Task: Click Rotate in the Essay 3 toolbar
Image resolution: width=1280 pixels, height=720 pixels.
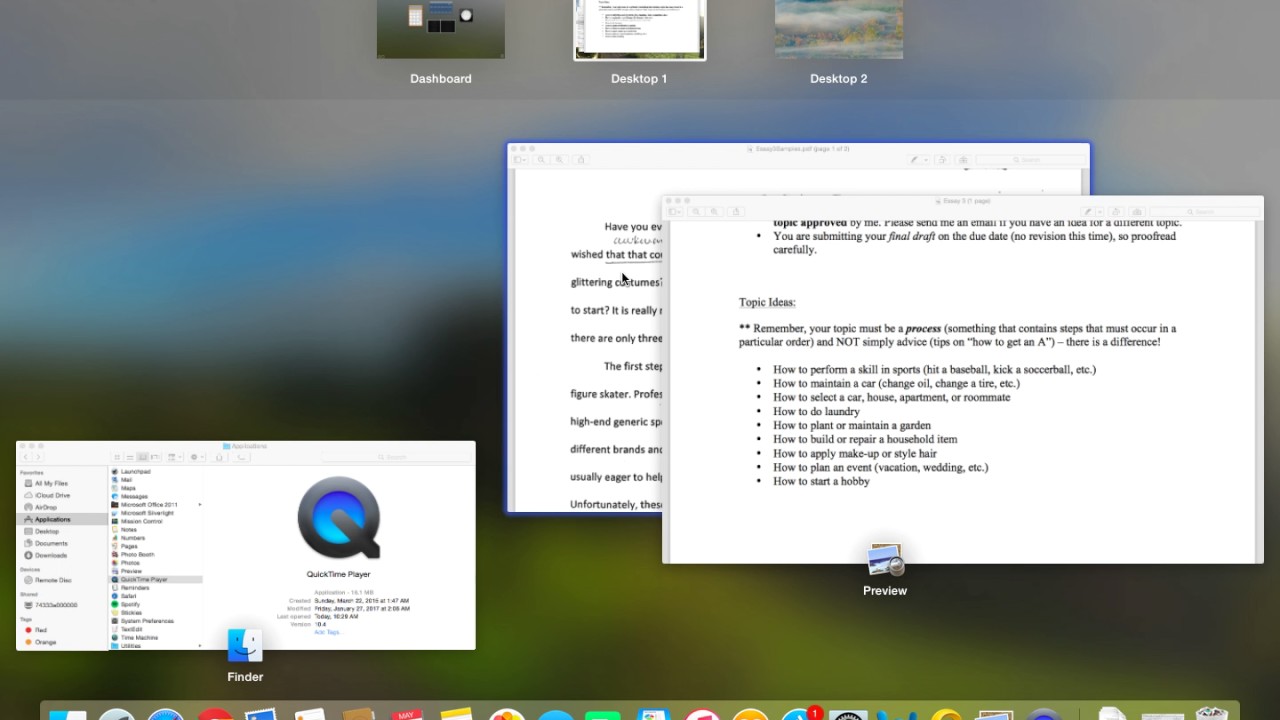Action: [x=1116, y=212]
